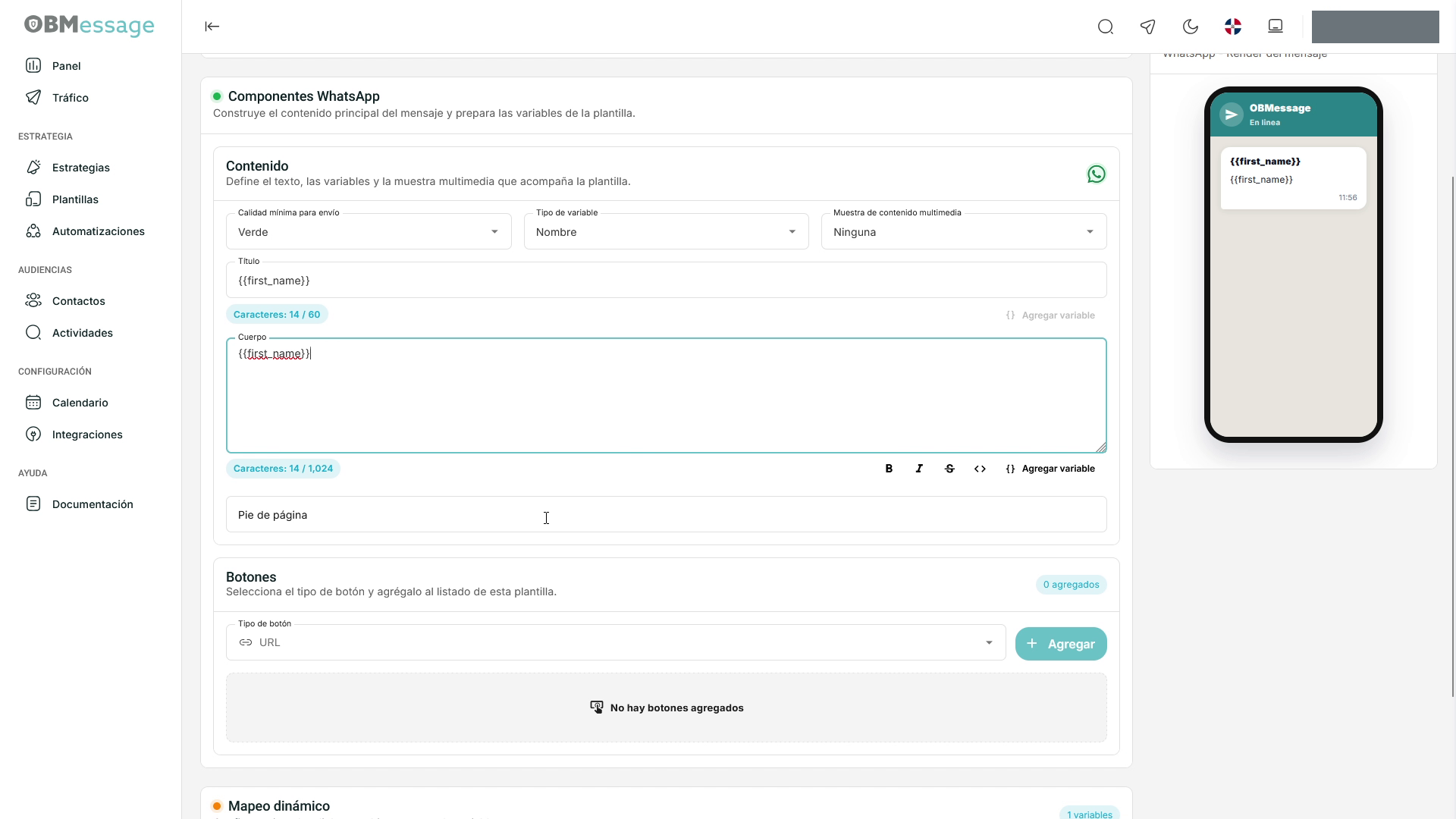Click the OBMessage avatar in phone preview

pyautogui.click(x=1232, y=115)
